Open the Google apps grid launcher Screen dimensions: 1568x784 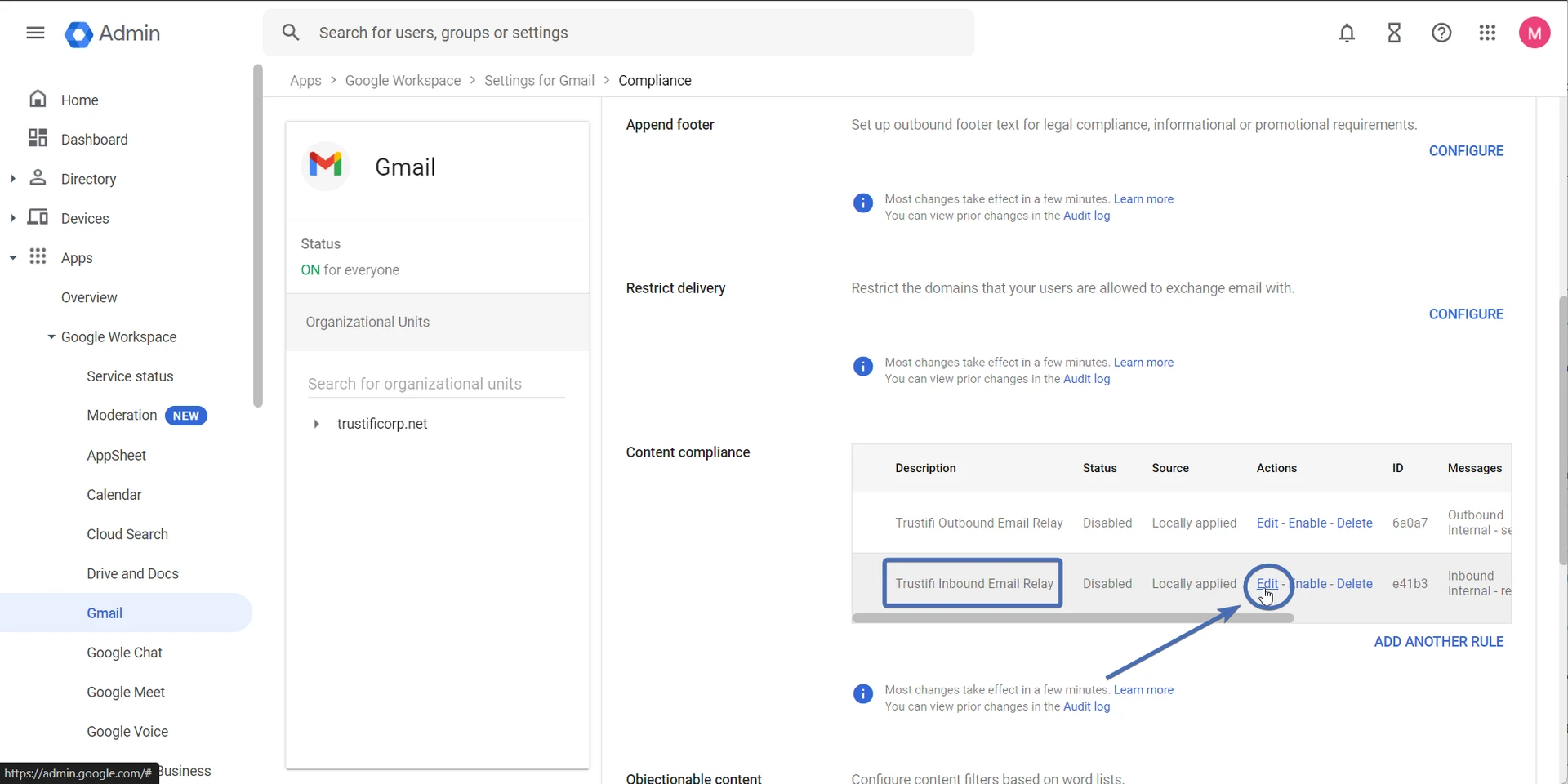tap(1487, 33)
